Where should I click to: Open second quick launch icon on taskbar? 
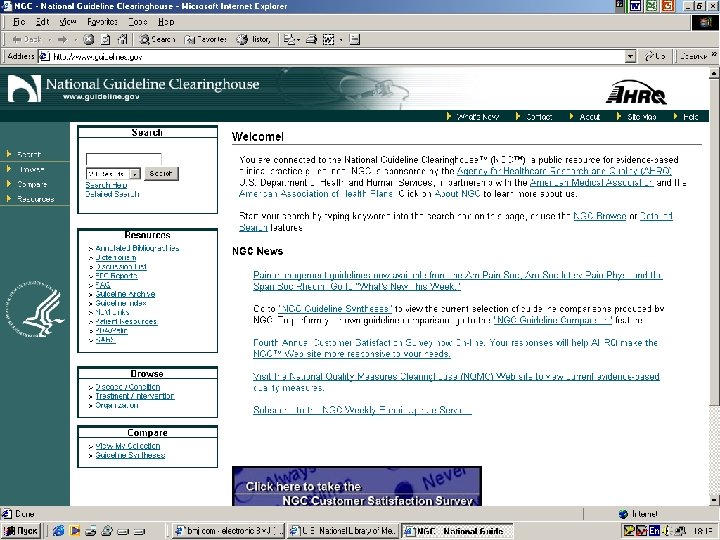(x=74, y=531)
